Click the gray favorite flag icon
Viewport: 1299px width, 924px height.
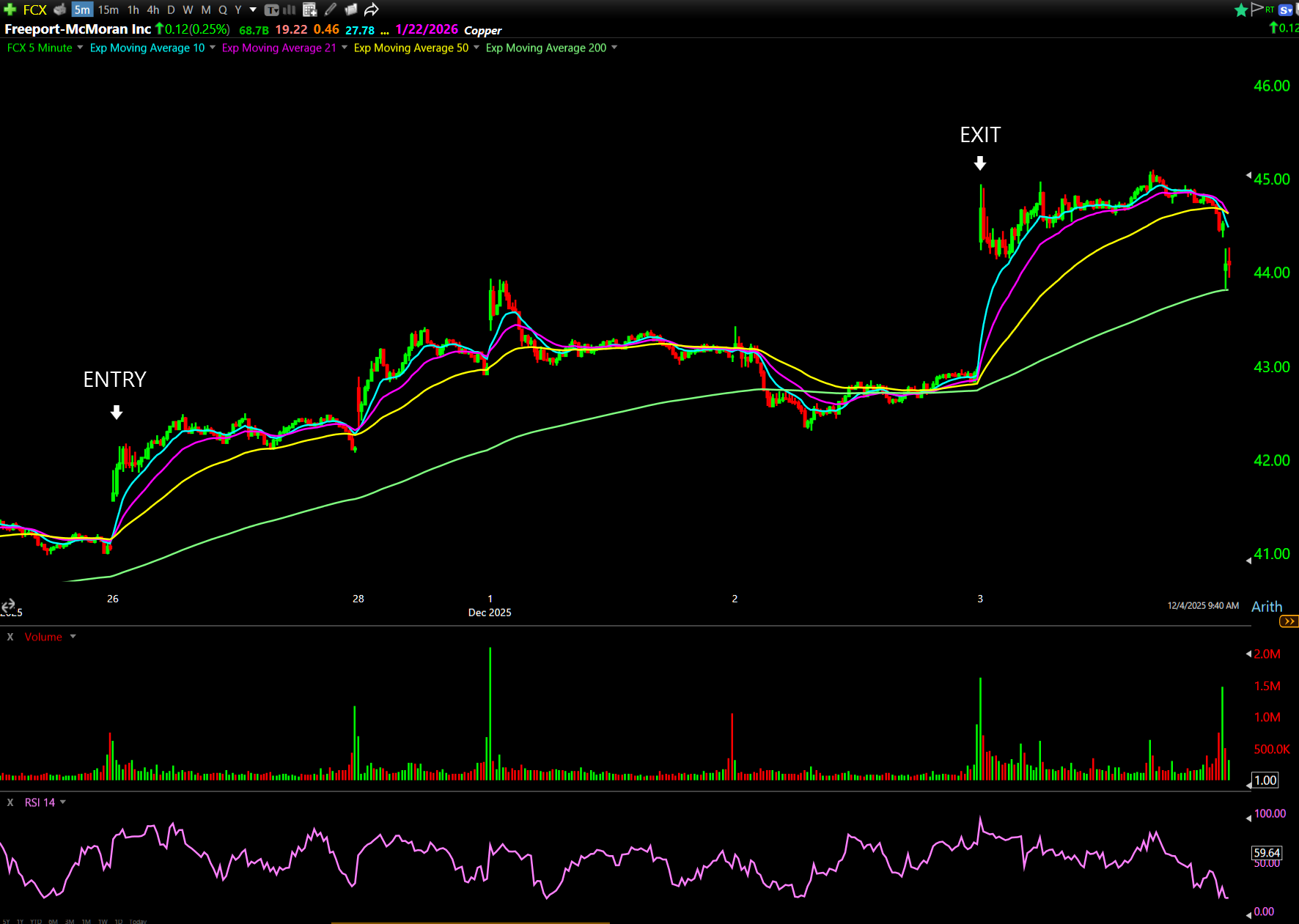1257,9
